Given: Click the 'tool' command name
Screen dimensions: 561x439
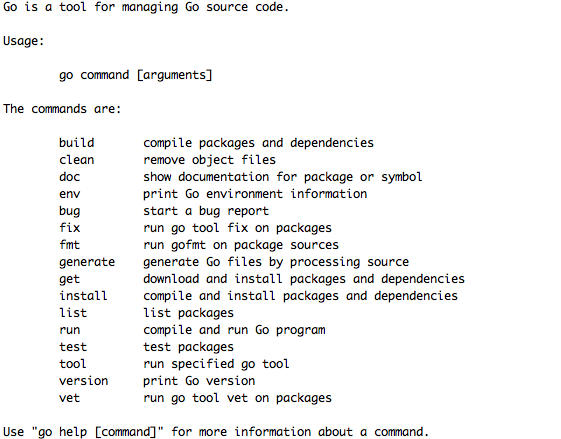Looking at the screenshot, I should [73, 364].
